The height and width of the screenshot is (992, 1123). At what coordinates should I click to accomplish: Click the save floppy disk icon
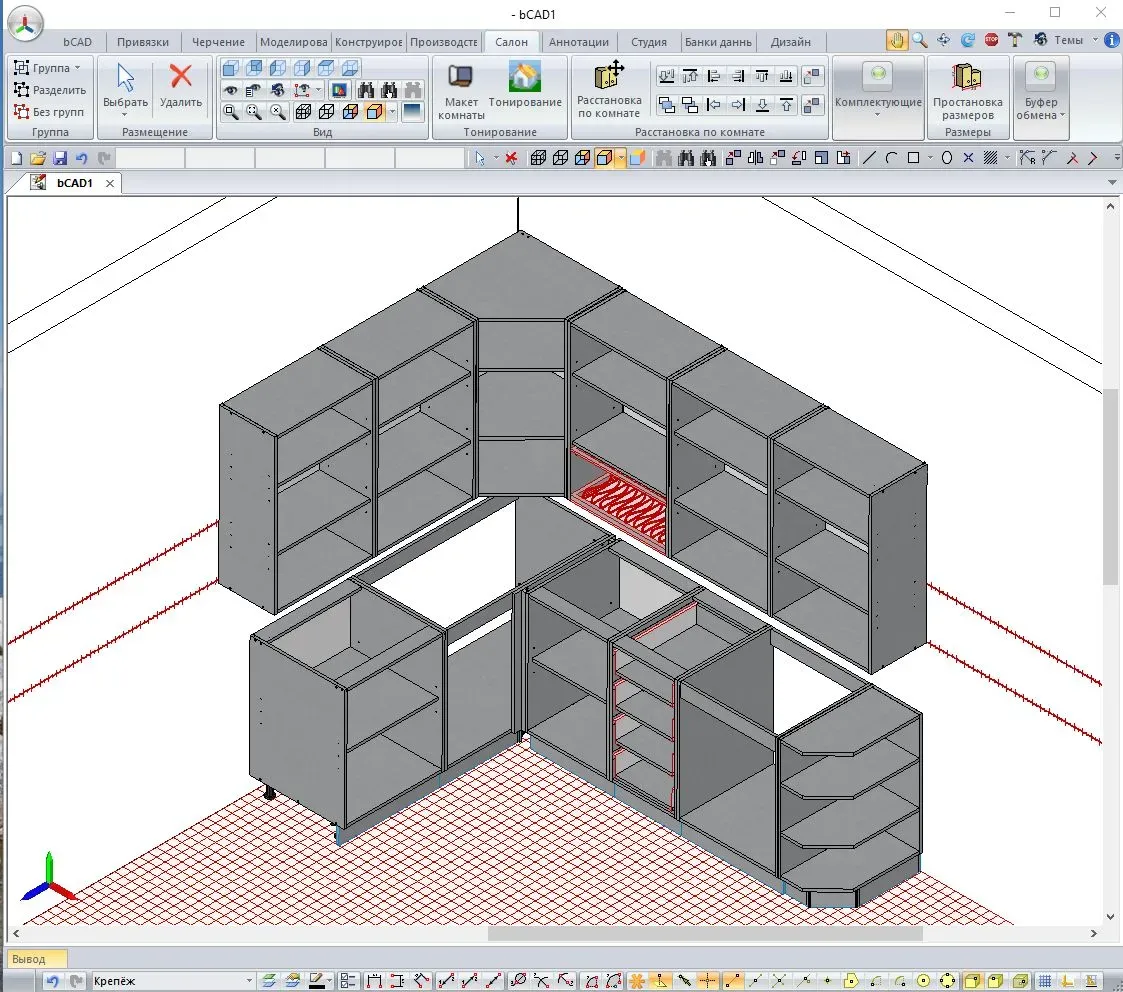pyautogui.click(x=60, y=158)
